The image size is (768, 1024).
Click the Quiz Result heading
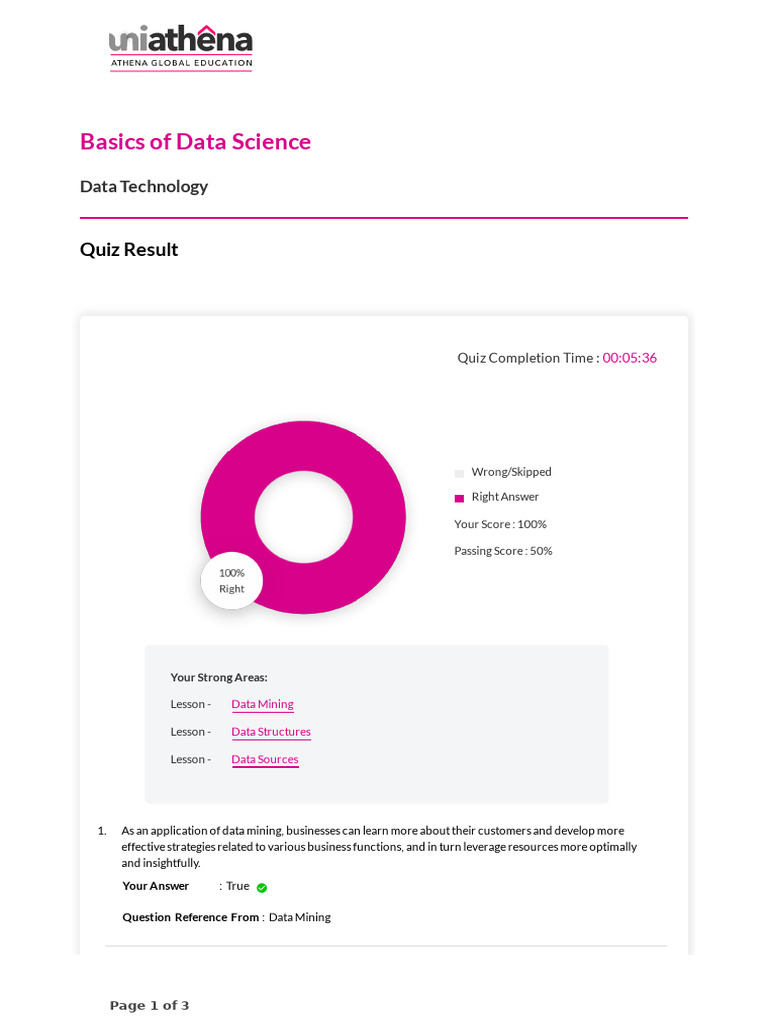pos(129,249)
